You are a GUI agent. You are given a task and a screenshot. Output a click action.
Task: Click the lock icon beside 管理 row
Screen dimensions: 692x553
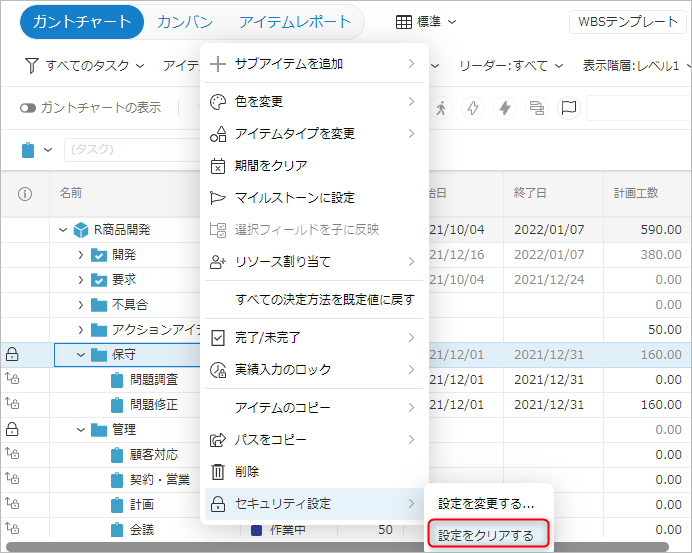(x=13, y=429)
